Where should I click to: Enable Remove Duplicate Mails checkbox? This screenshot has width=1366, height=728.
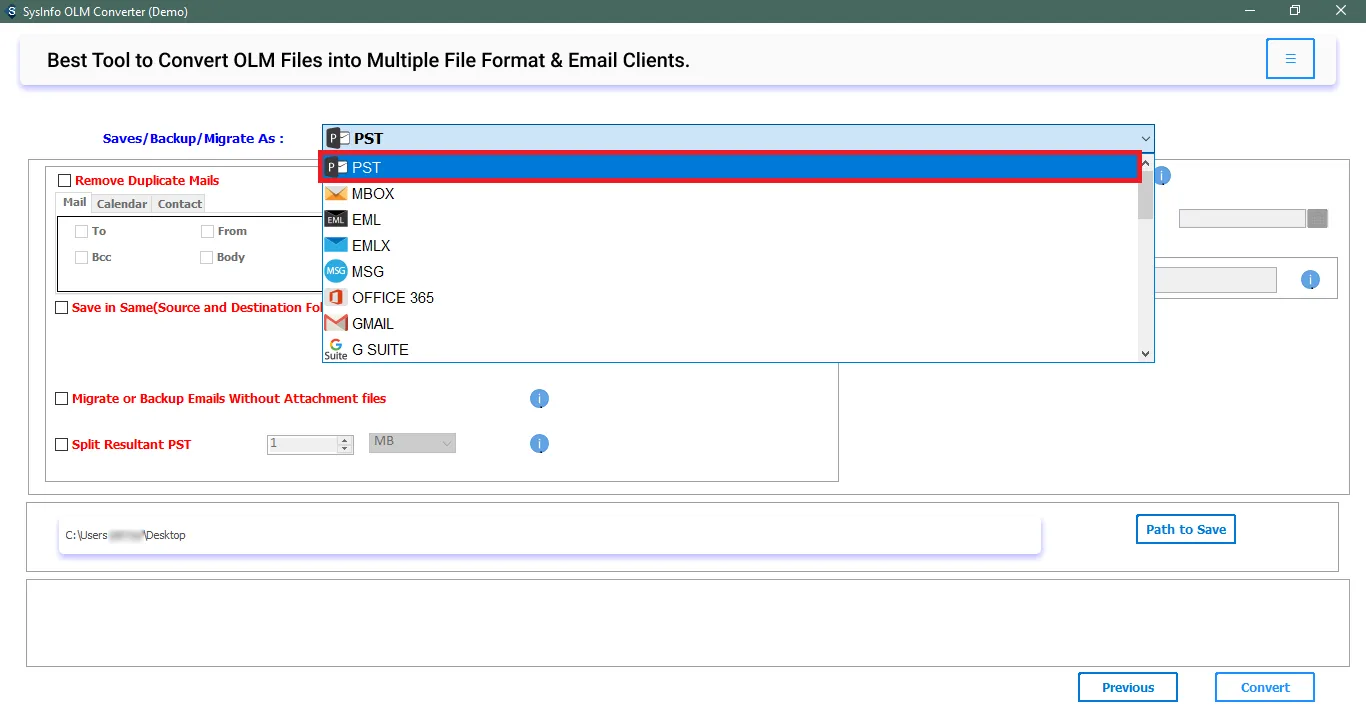pyautogui.click(x=65, y=181)
